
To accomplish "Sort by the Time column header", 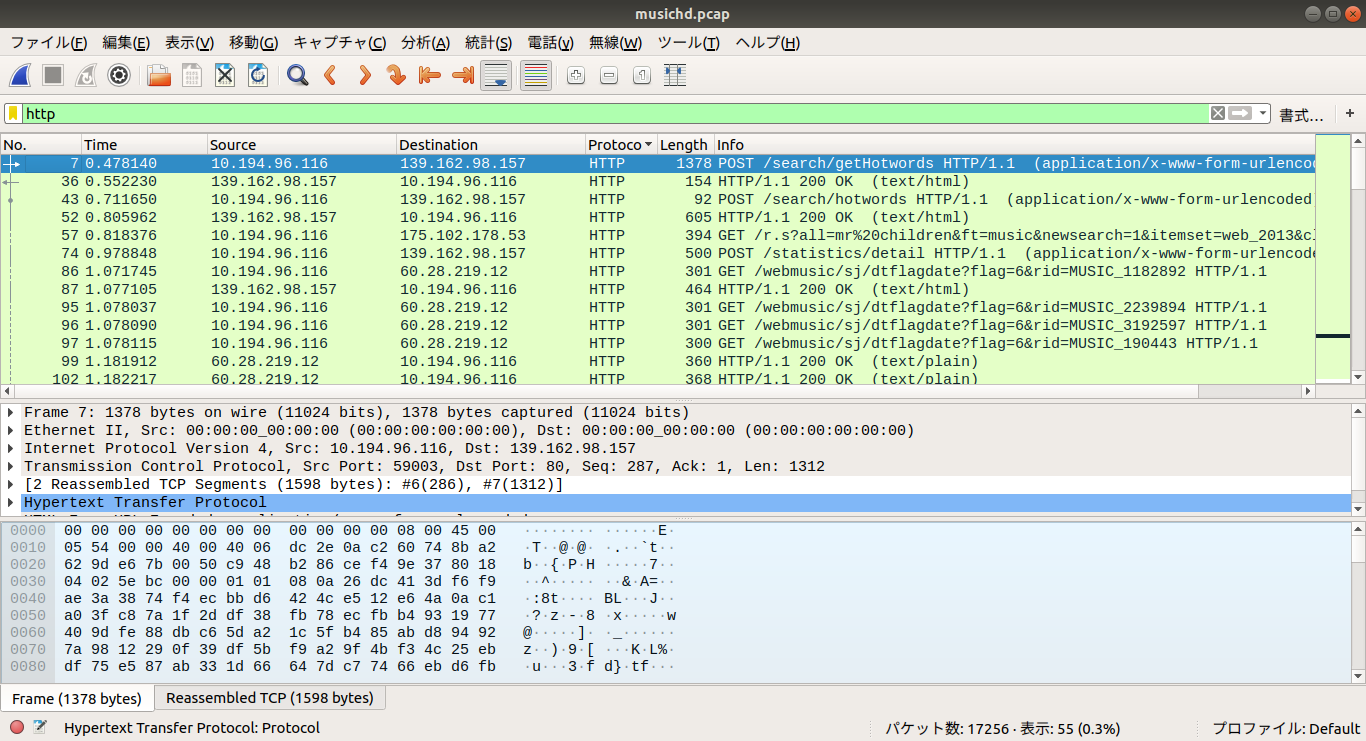I will pos(144,145).
